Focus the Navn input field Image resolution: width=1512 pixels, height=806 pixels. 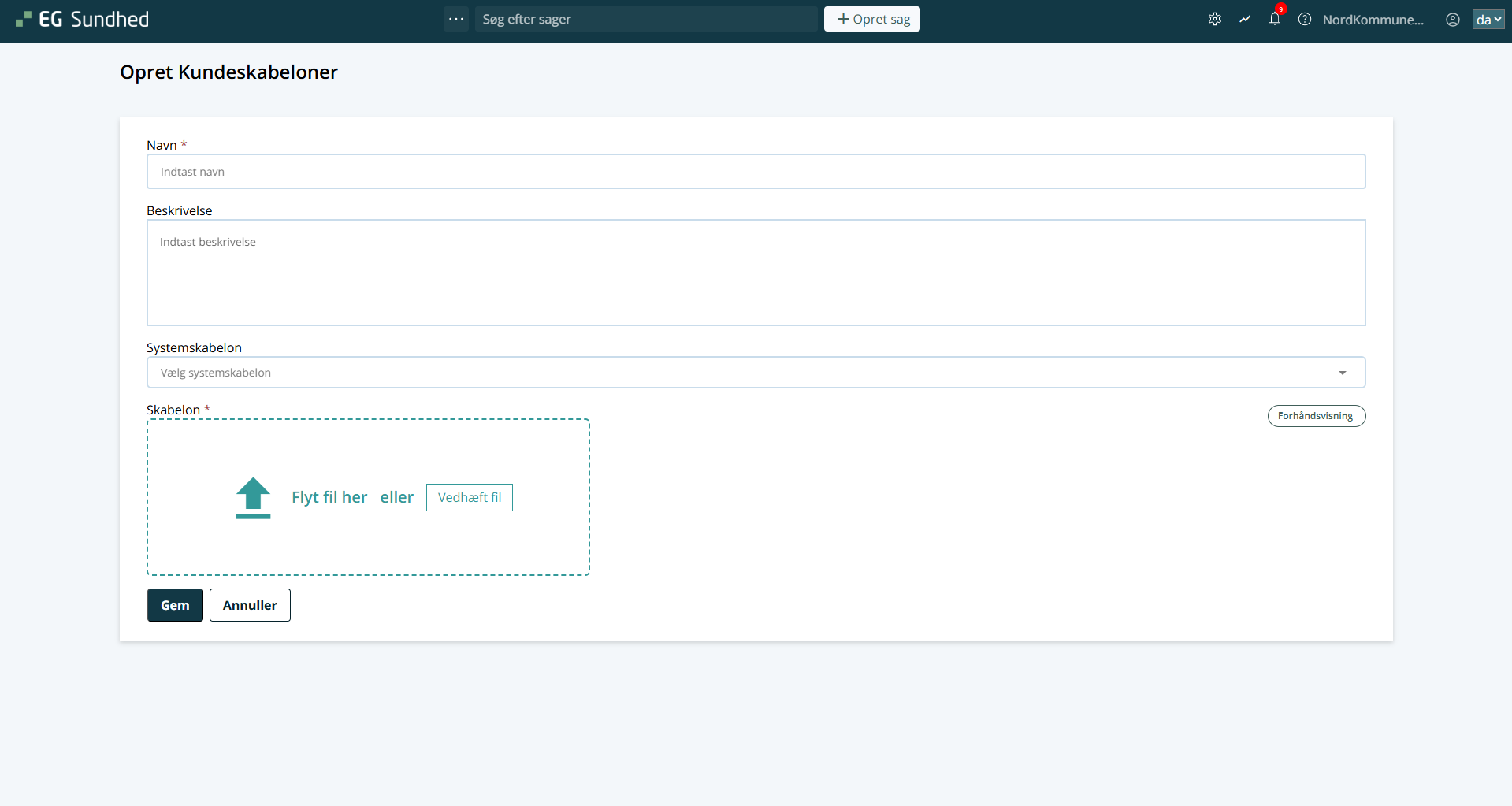click(x=756, y=172)
